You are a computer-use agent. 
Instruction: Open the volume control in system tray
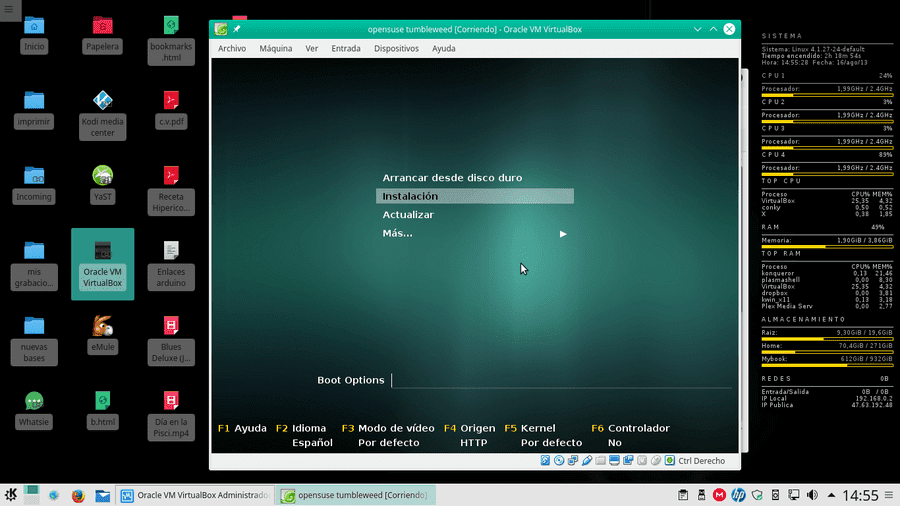point(812,495)
